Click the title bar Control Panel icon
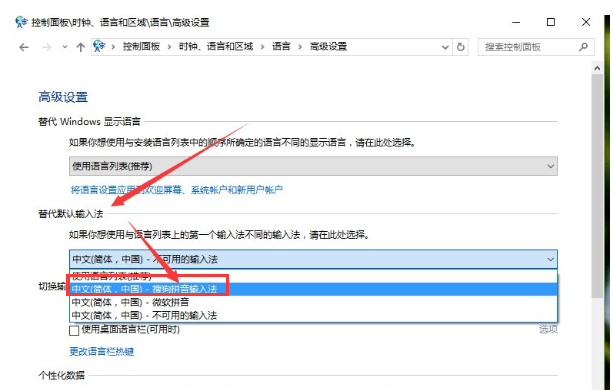 (x=21, y=22)
